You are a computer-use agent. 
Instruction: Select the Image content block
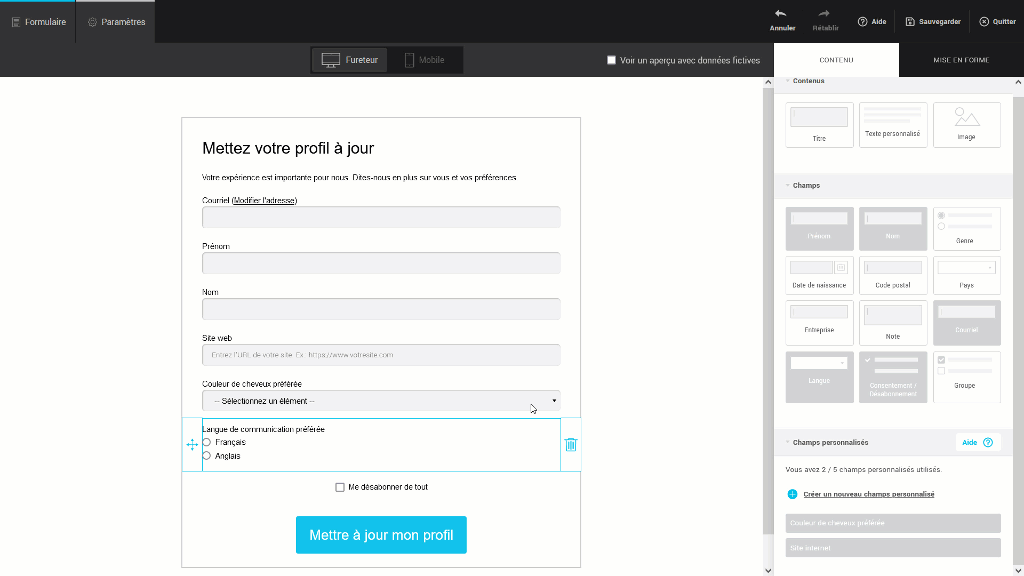click(966, 124)
